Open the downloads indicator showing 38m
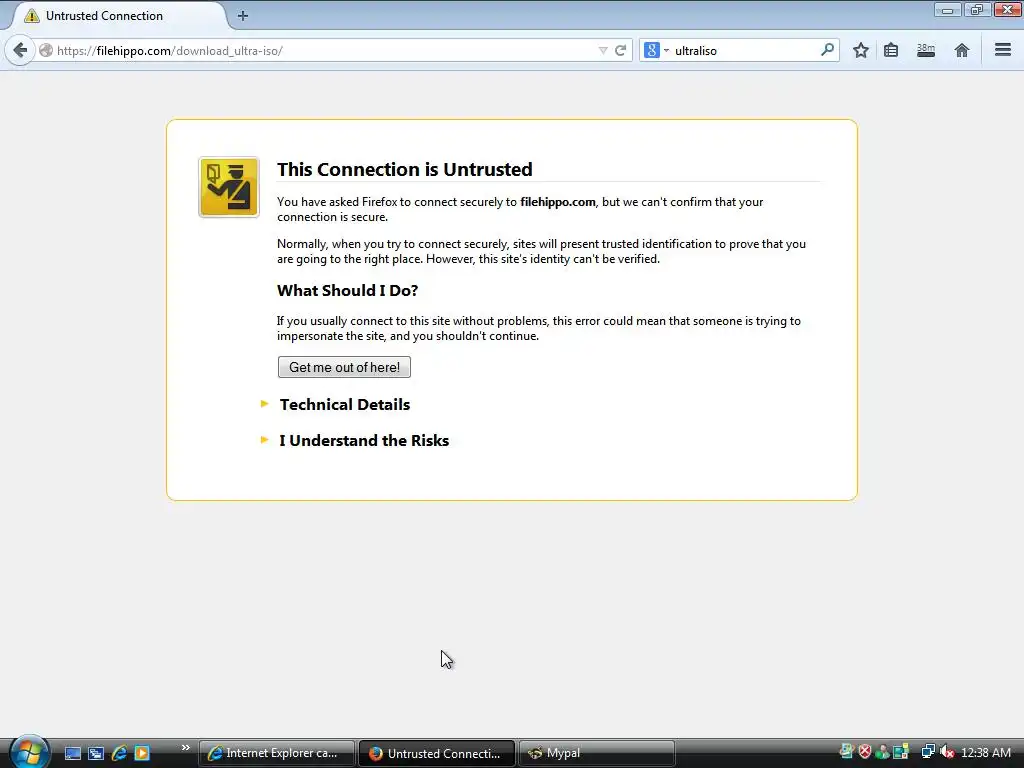Screen dimensions: 1024x768 coord(926,50)
